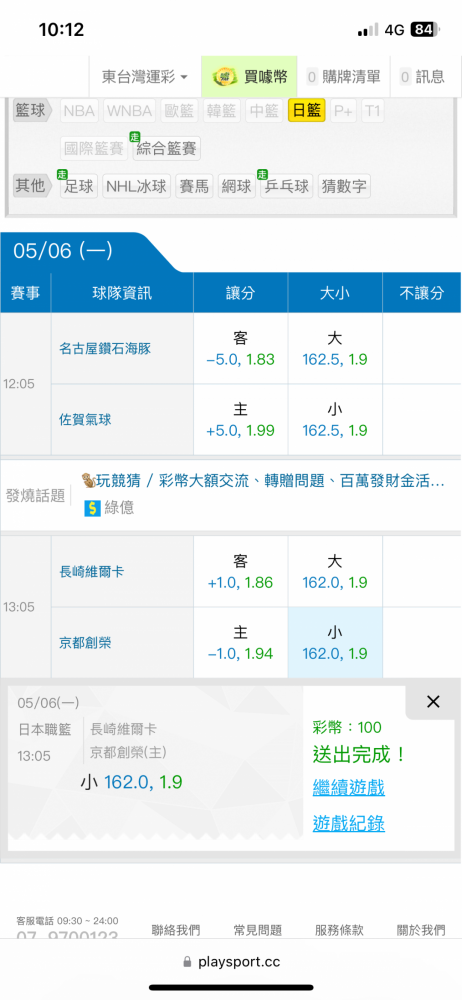Select the 猜數字 game tab
The height and width of the screenshot is (1000, 462).
point(344,186)
